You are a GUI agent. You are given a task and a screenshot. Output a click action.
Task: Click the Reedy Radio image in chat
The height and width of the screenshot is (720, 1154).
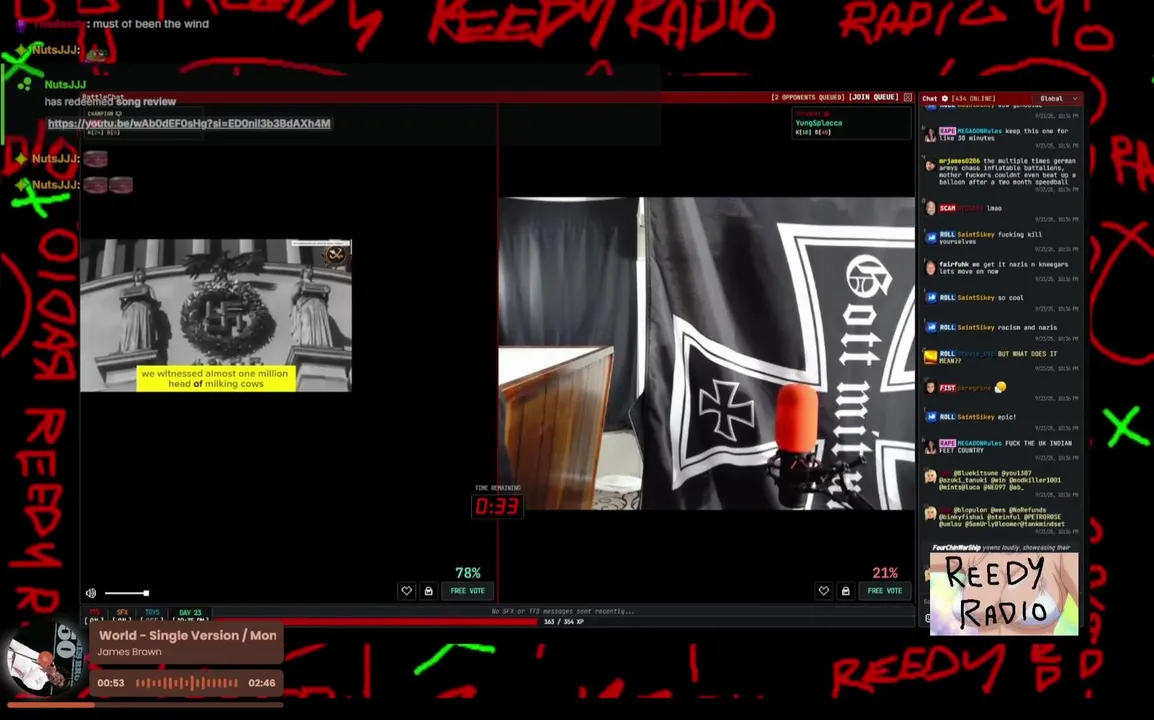tap(1004, 593)
